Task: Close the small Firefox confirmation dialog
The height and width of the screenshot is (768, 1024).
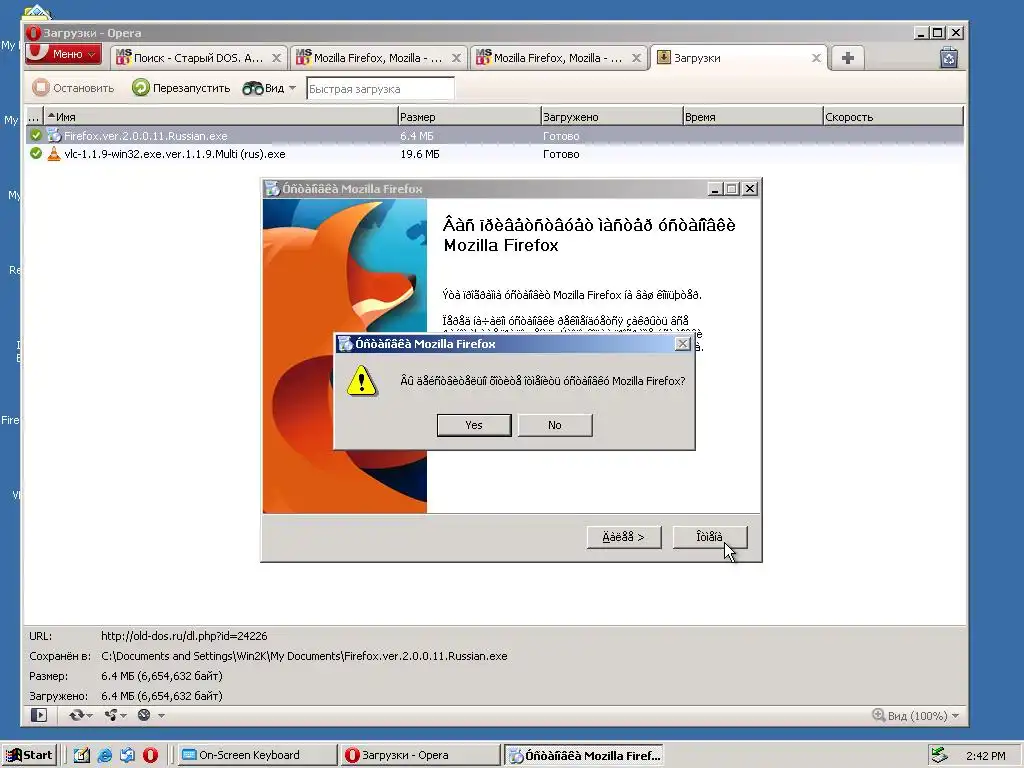Action: [x=682, y=344]
